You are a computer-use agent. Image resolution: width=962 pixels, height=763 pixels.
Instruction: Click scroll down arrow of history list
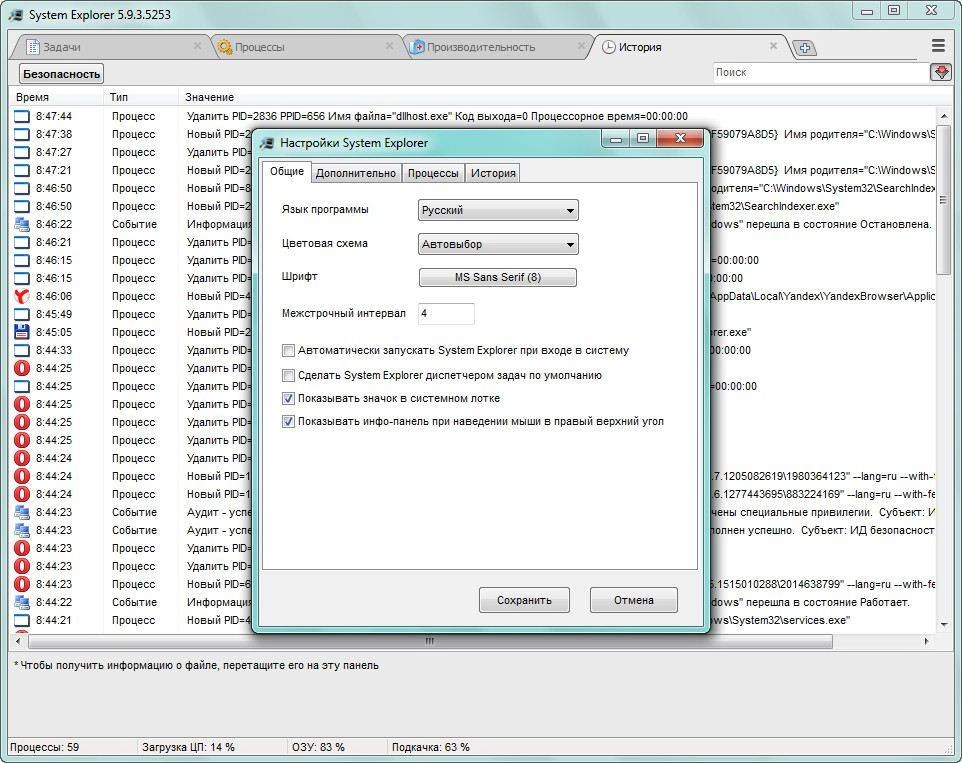(943, 625)
